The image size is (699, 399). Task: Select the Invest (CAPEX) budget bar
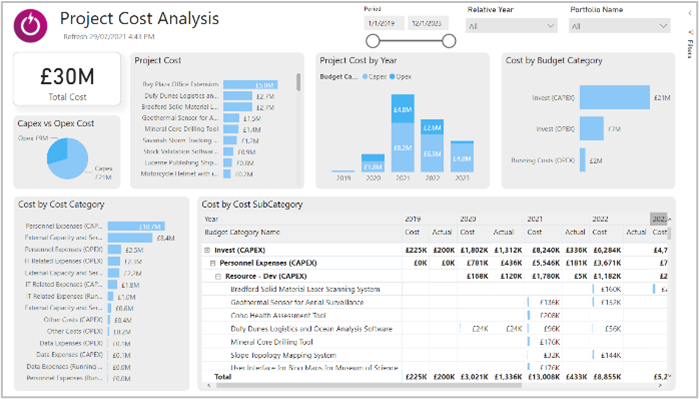coord(615,97)
